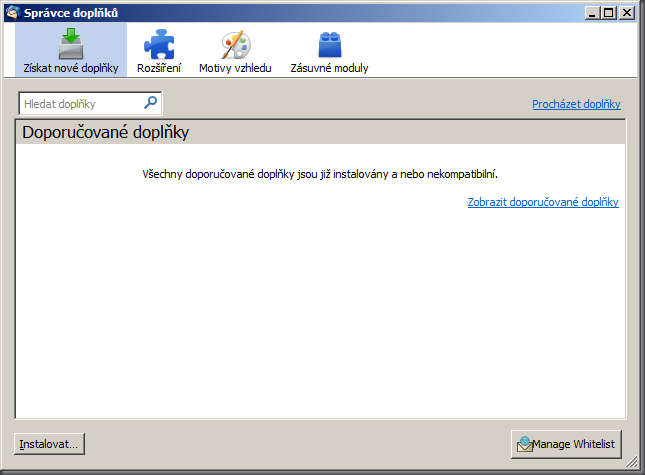645x475 pixels.
Task: Select the blue puzzle piece Rozšíření icon
Action: (x=159, y=44)
